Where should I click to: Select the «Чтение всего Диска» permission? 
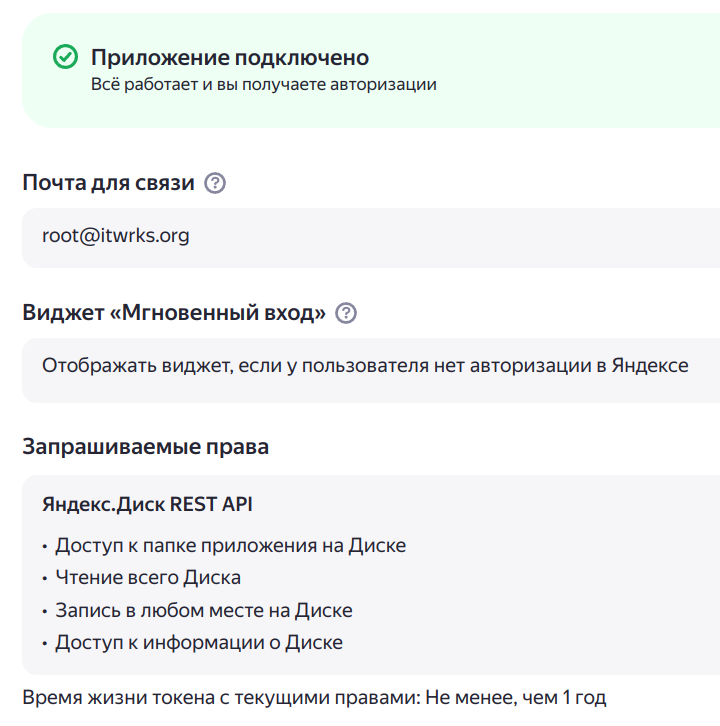pos(148,577)
